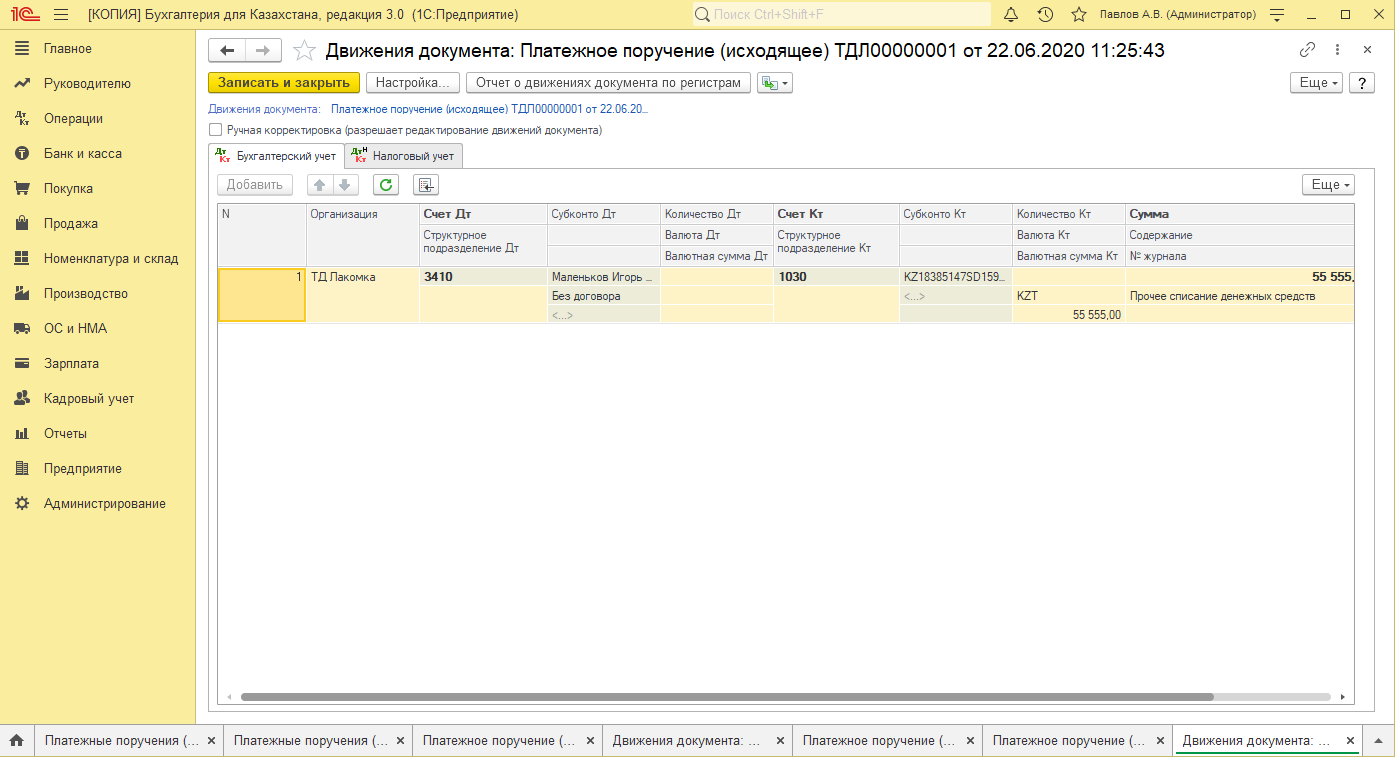
Task: Select row number 1 cell
Action: tap(262, 295)
